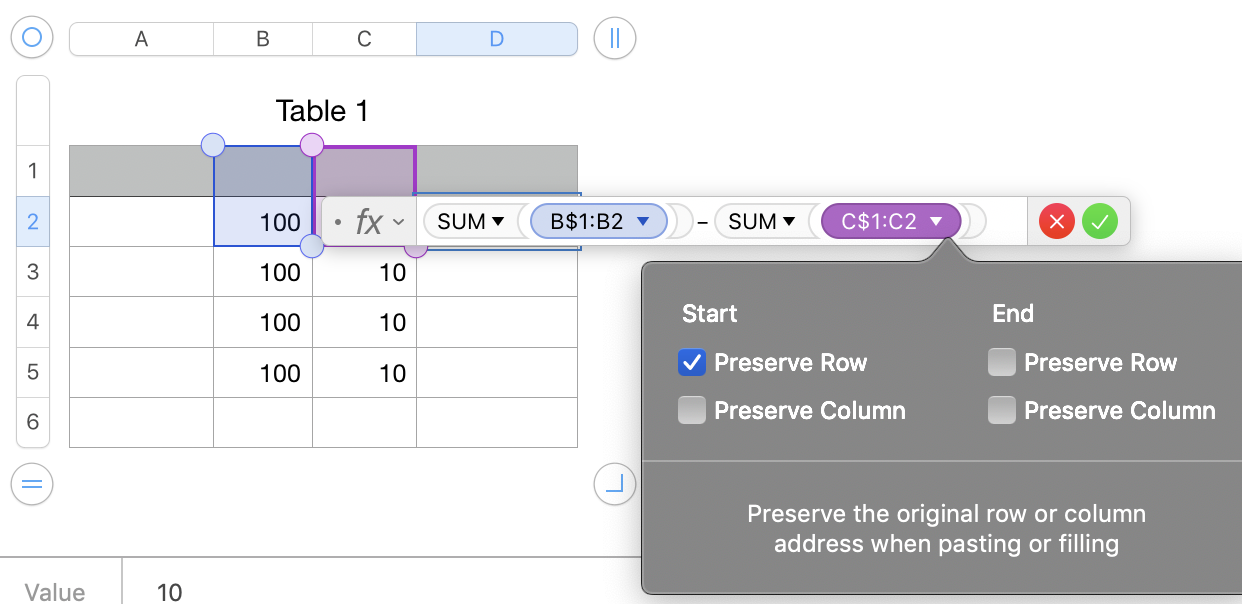Open the C$1:C2 reference dropdown arrow
The width and height of the screenshot is (1242, 604).
(x=937, y=221)
